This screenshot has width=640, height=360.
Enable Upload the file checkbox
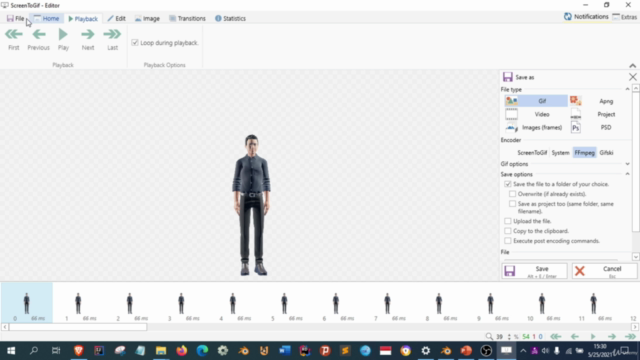coord(508,221)
